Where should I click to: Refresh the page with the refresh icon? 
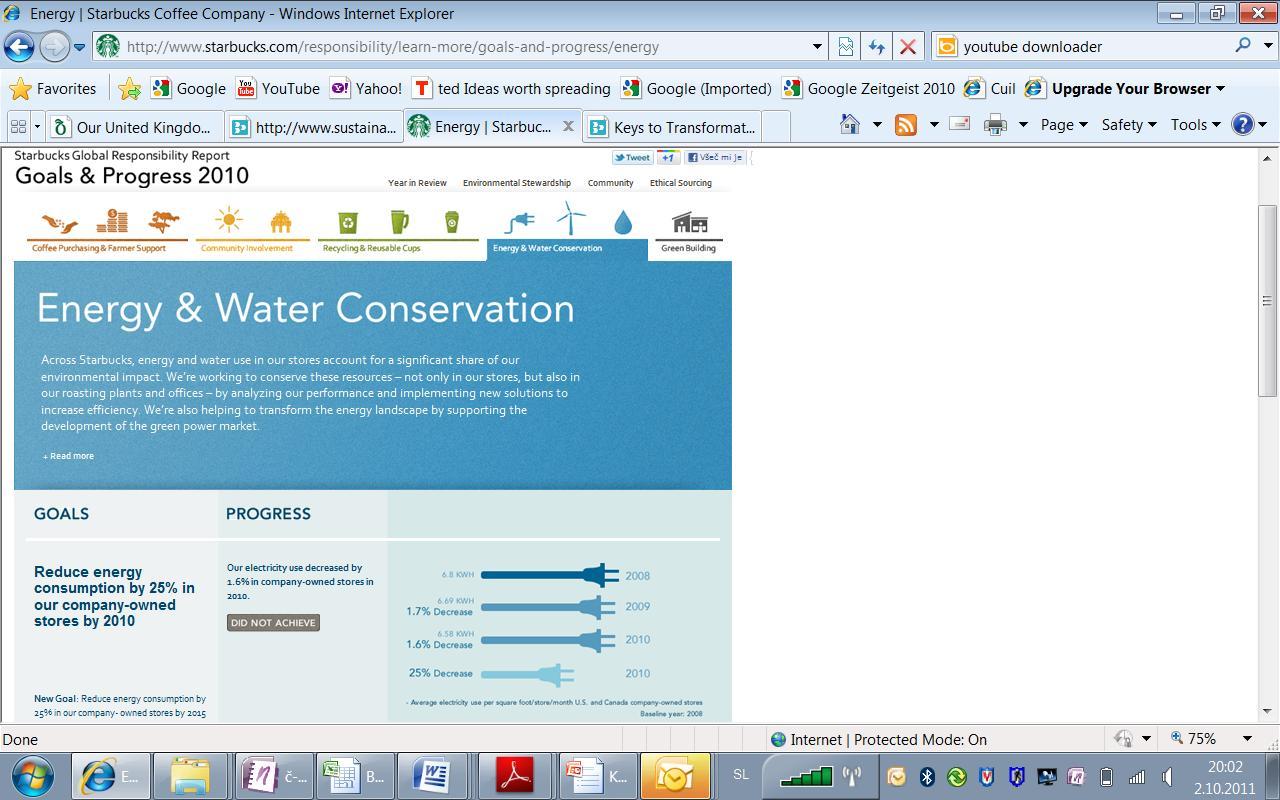877,46
